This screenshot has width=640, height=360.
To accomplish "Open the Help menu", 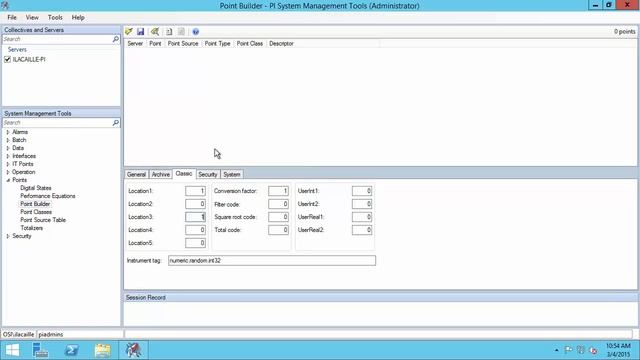I will pos(78,18).
